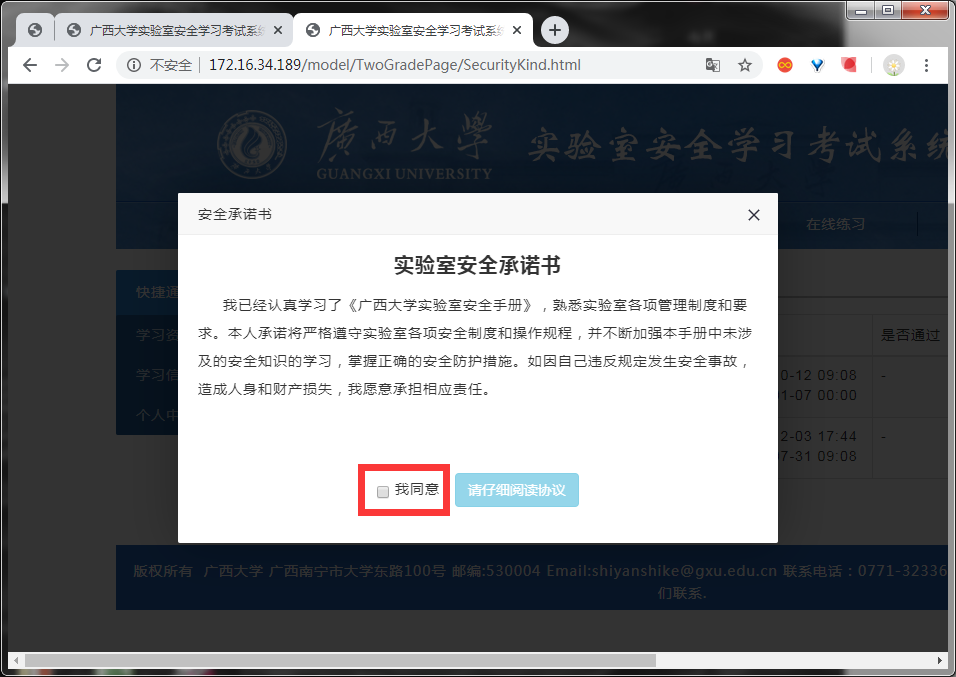956x677 pixels.
Task: Click the horizontal scrollbar right arrow
Action: click(x=940, y=661)
